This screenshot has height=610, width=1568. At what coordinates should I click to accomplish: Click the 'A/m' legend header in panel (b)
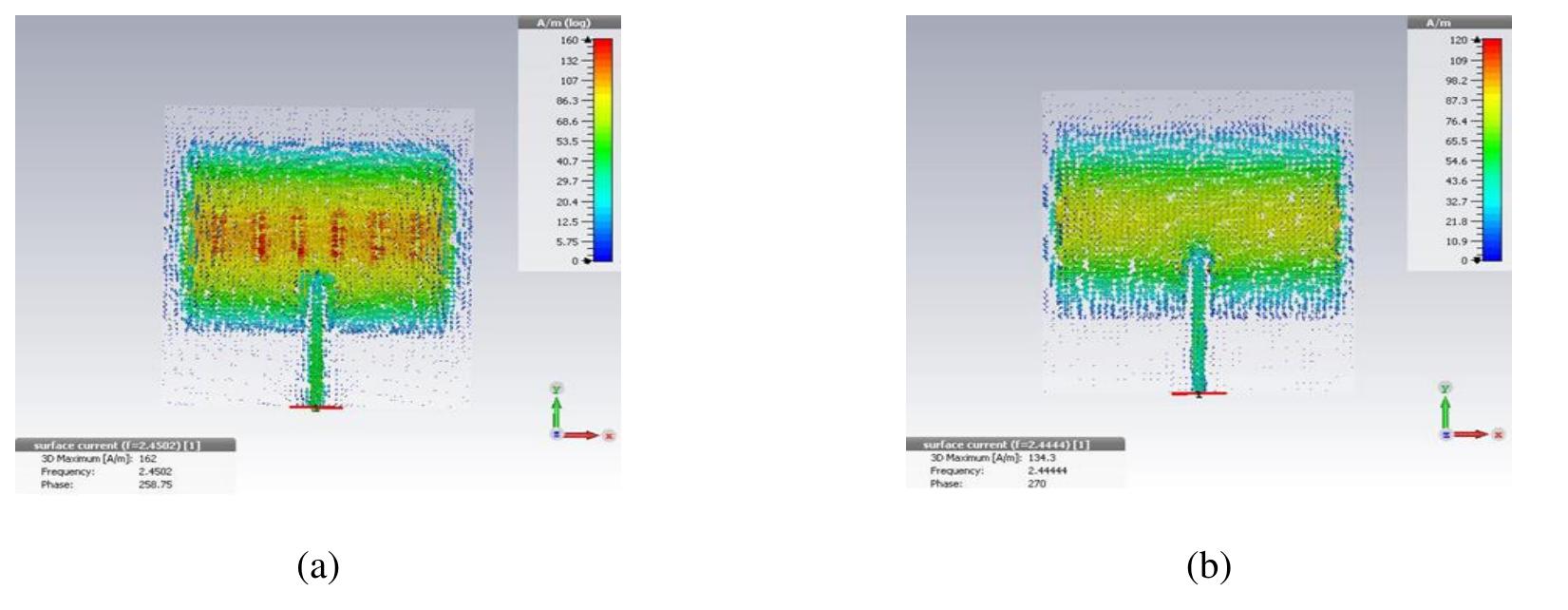click(1459, 22)
